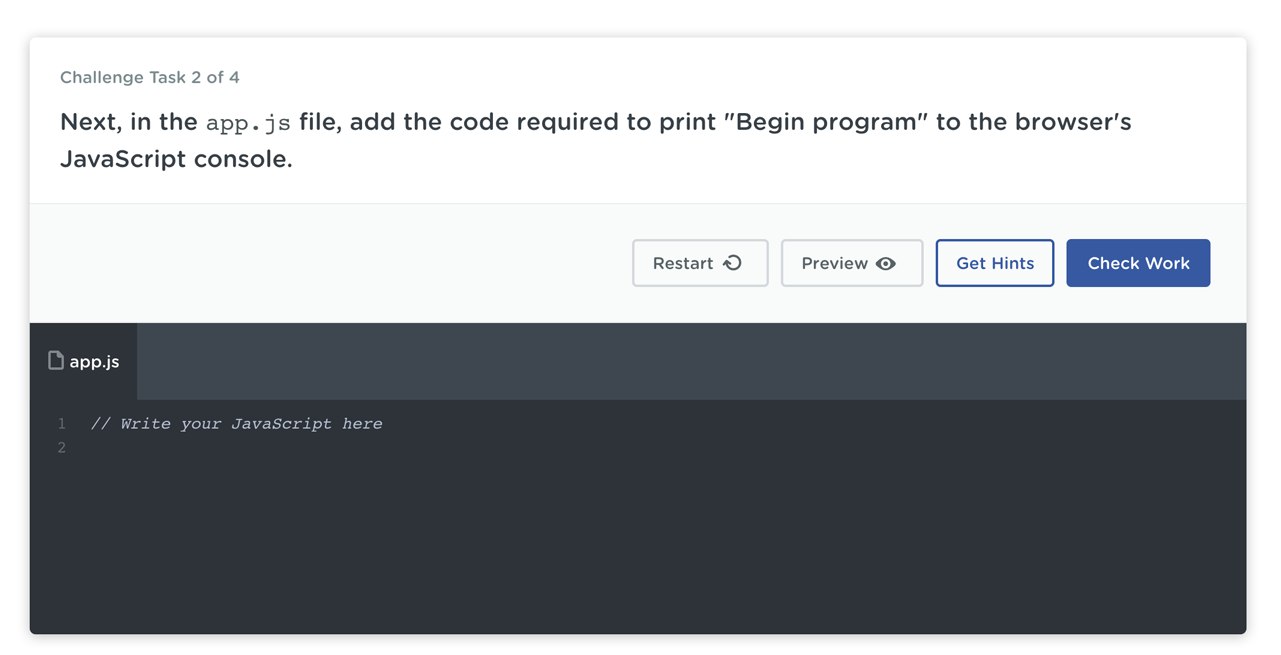The height and width of the screenshot is (655, 1281).
Task: Click line number 1 in the gutter
Action: 62,424
